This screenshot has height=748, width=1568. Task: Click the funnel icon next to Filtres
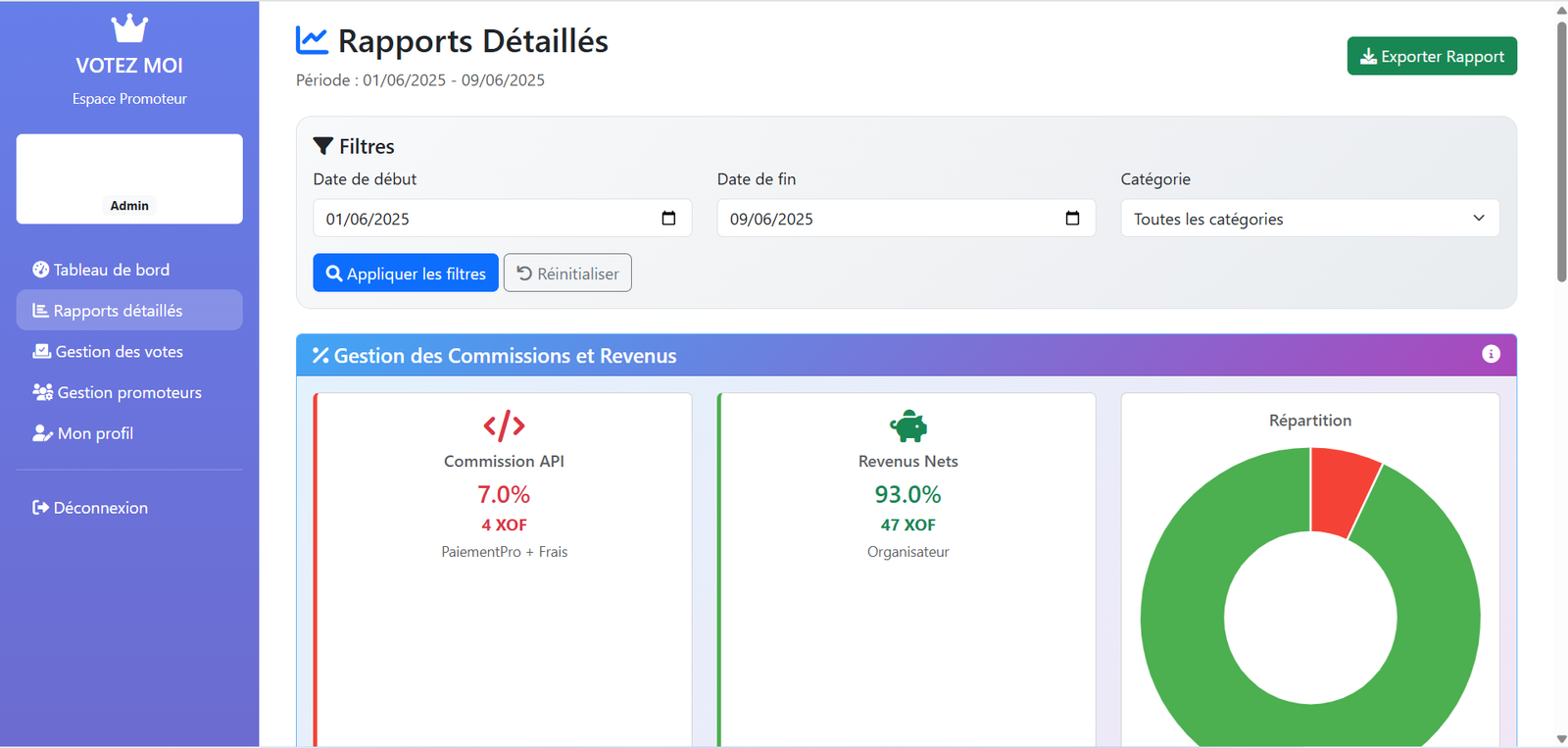pos(322,146)
